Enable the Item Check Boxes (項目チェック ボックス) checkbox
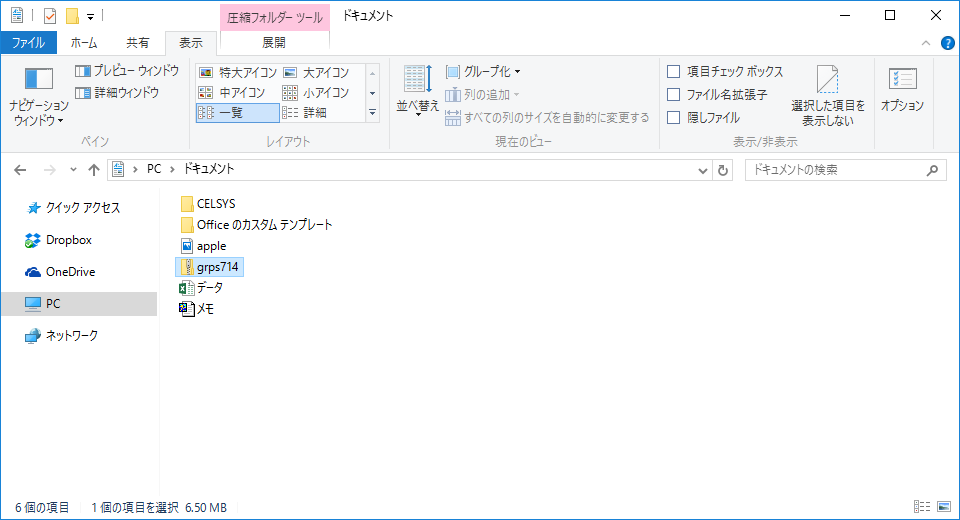Screen dimensions: 960x520 pos(674,72)
